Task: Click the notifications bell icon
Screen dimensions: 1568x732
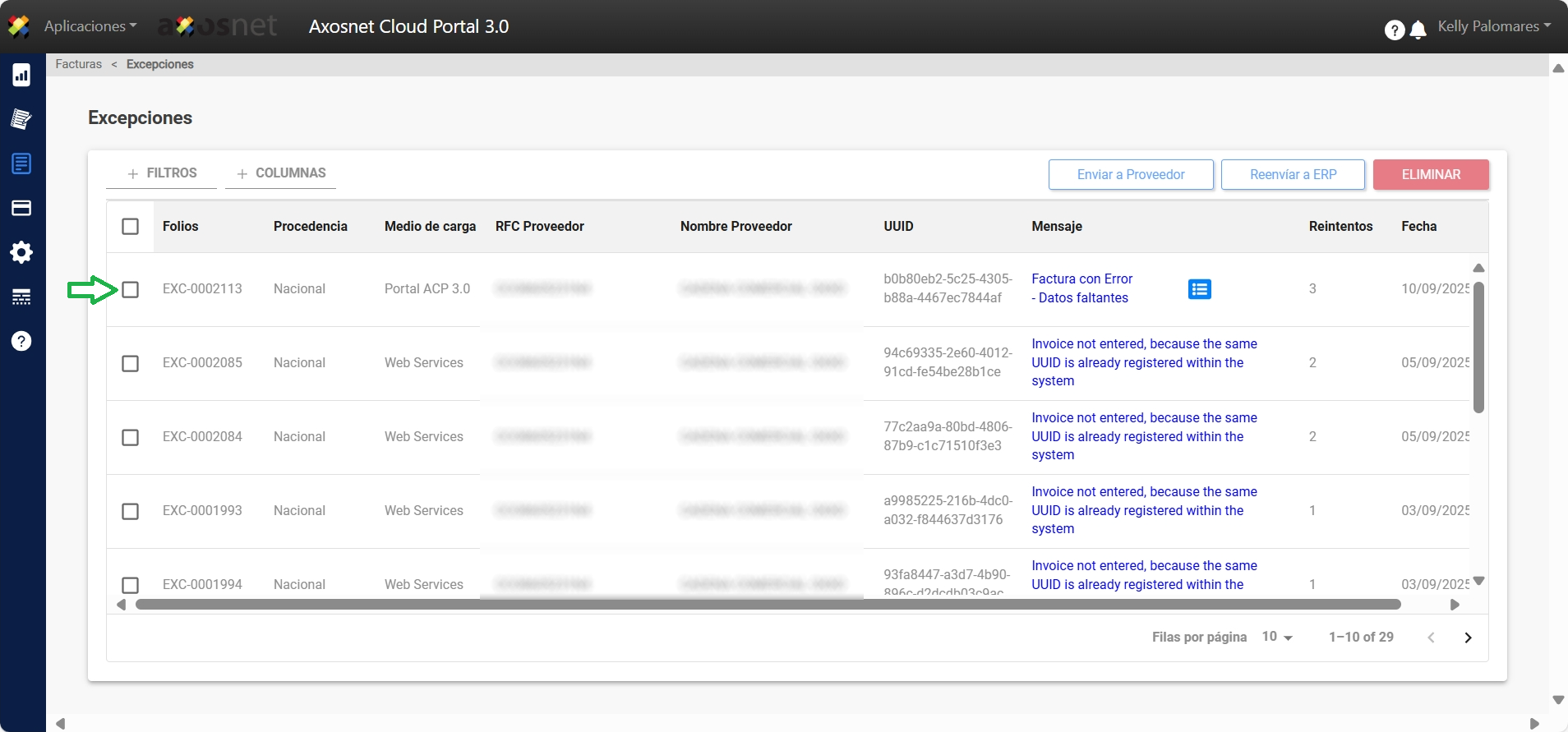Action: point(1418,30)
